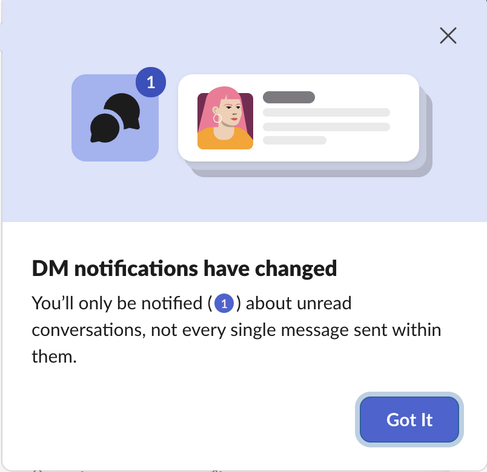Close the DM notifications dialog with X
This screenshot has height=472, width=487.
click(x=448, y=36)
